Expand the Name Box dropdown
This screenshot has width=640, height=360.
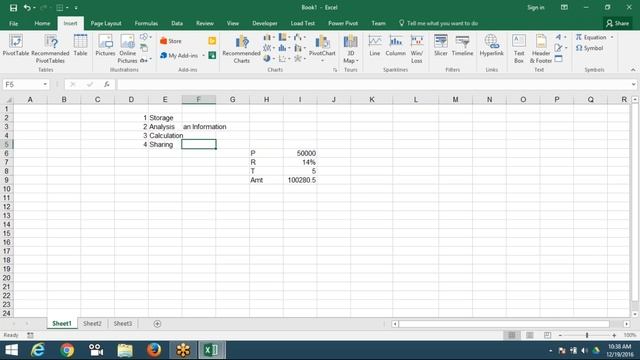(x=45, y=84)
